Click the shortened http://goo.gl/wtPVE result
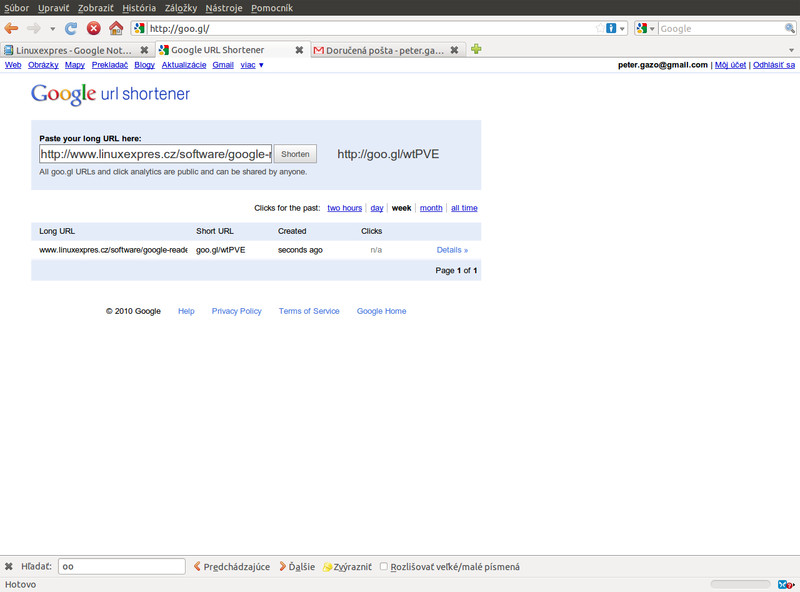The width and height of the screenshot is (800, 592). tap(388, 154)
